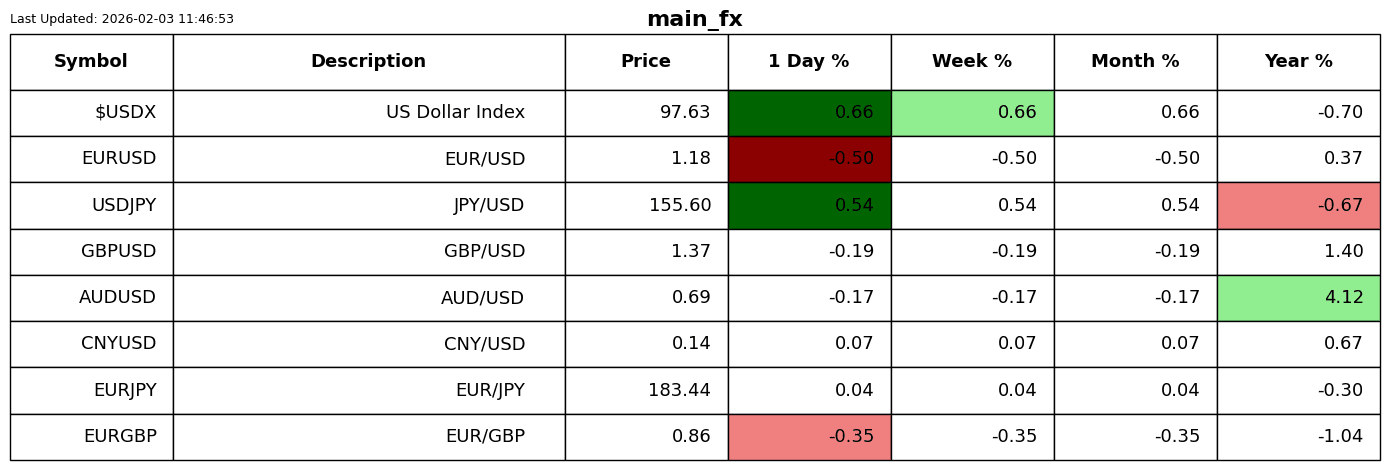This screenshot has width=1390, height=470.
Task: Click the light red EURGBP 1 Day cell
Action: (809, 437)
